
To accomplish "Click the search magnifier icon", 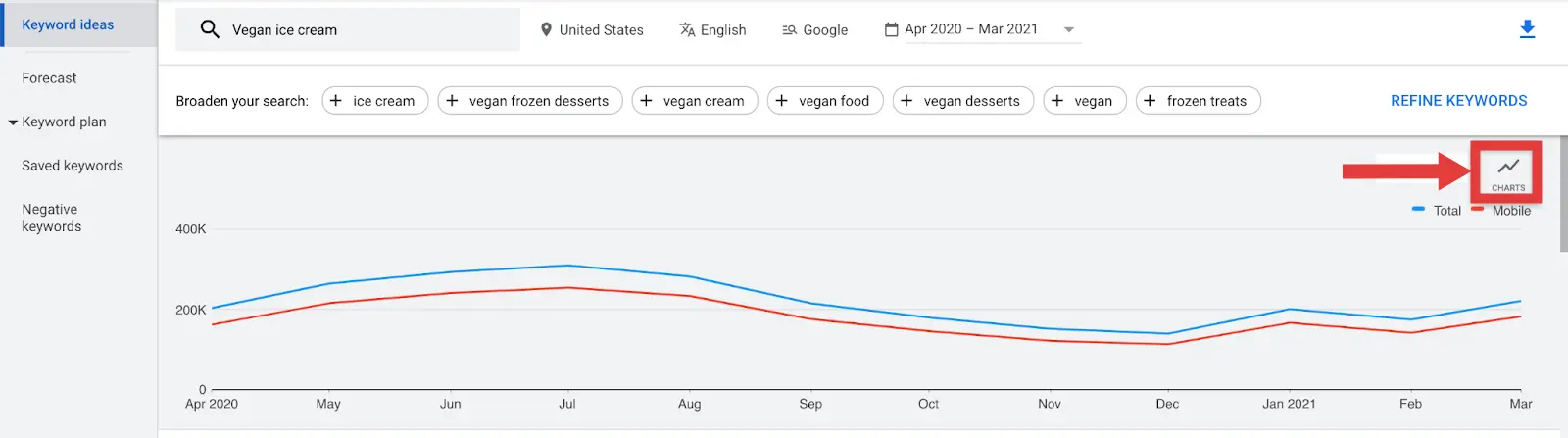I will pyautogui.click(x=210, y=29).
